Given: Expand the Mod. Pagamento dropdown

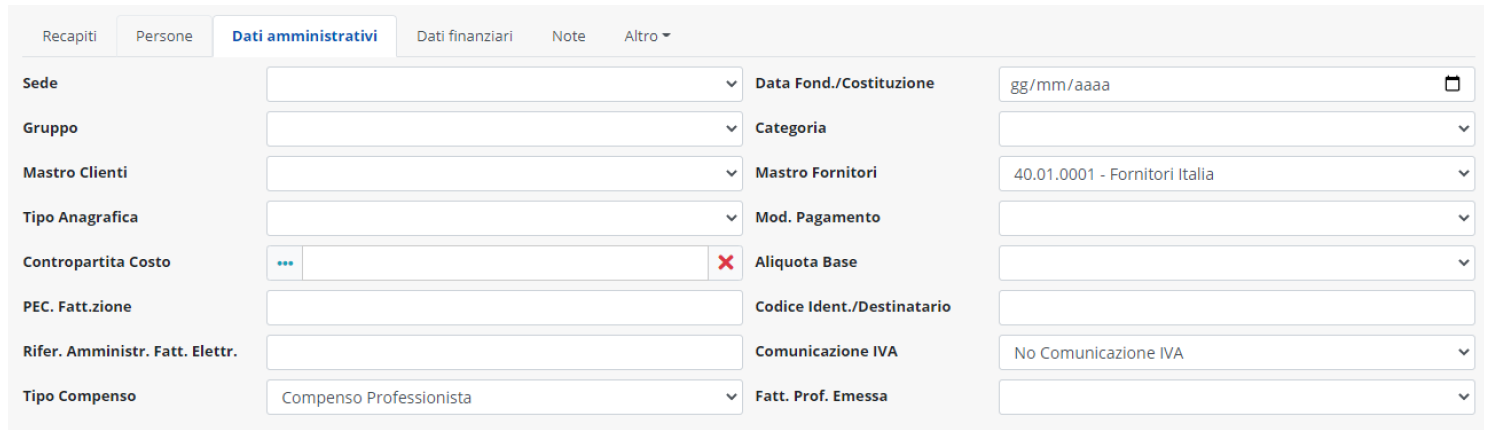Looking at the screenshot, I should pyautogui.click(x=1236, y=218).
